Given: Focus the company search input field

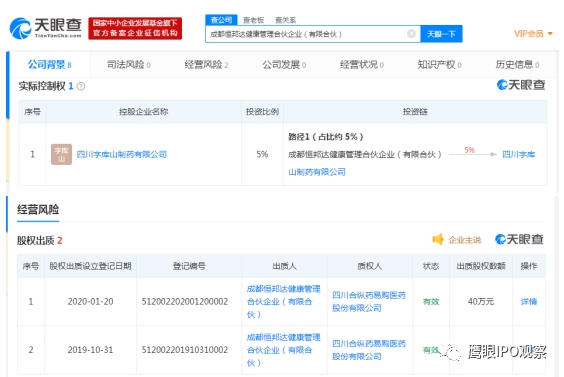Looking at the screenshot, I should coord(313,34).
